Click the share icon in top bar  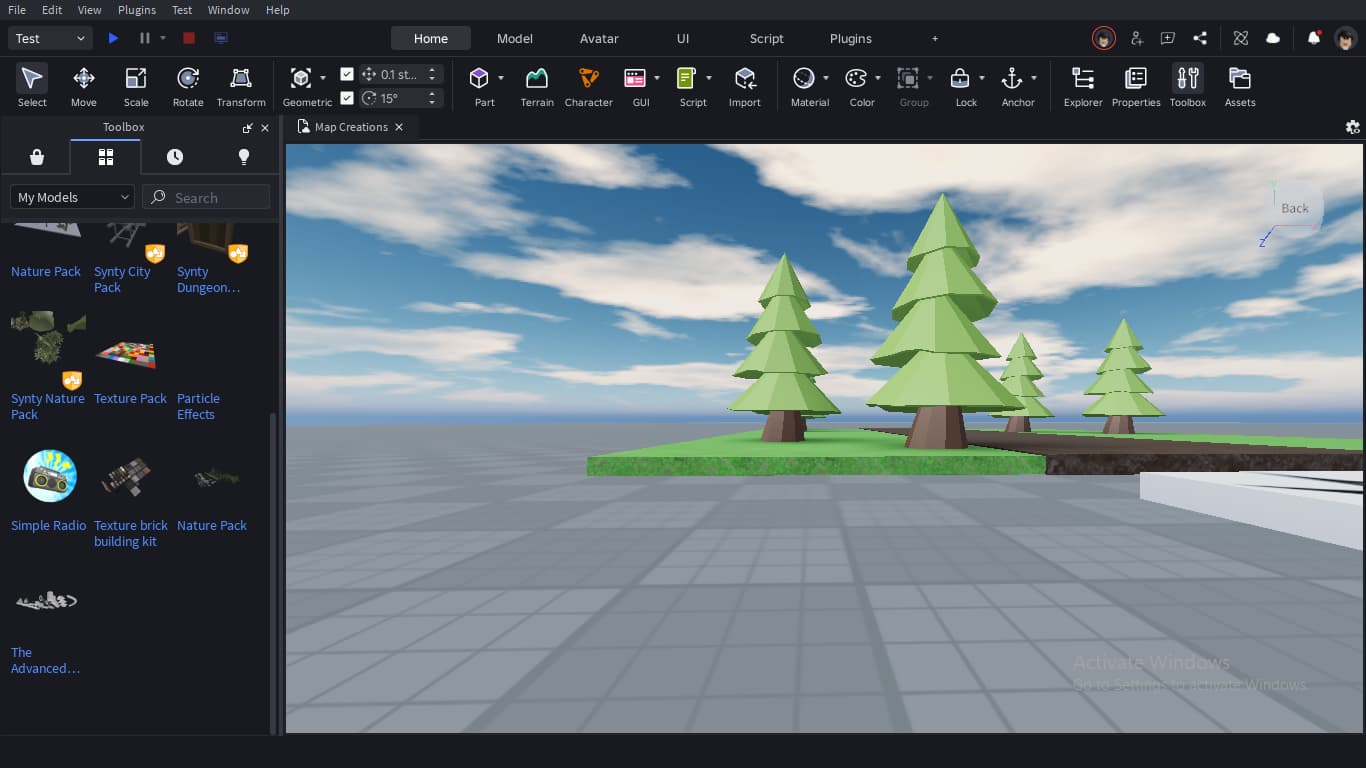tap(1200, 38)
